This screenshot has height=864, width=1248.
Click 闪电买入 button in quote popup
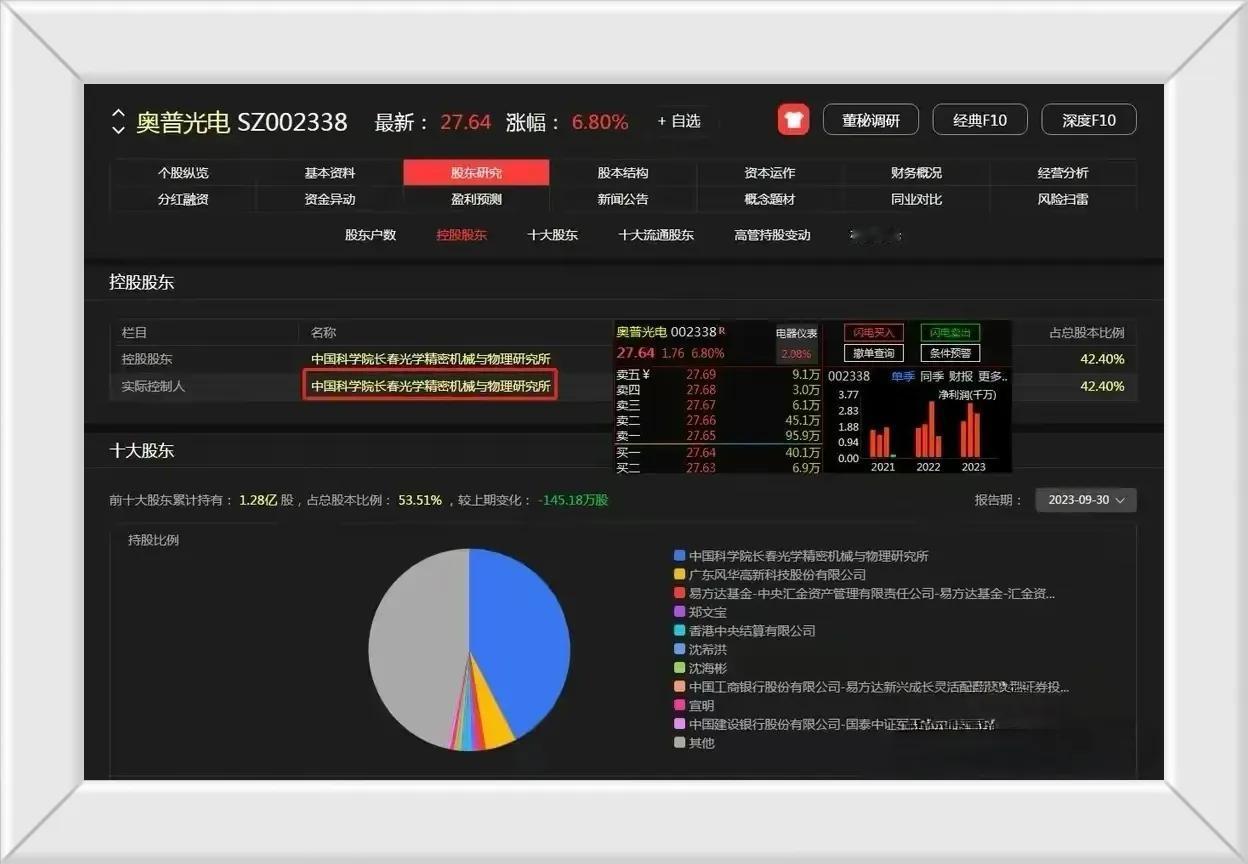click(873, 332)
